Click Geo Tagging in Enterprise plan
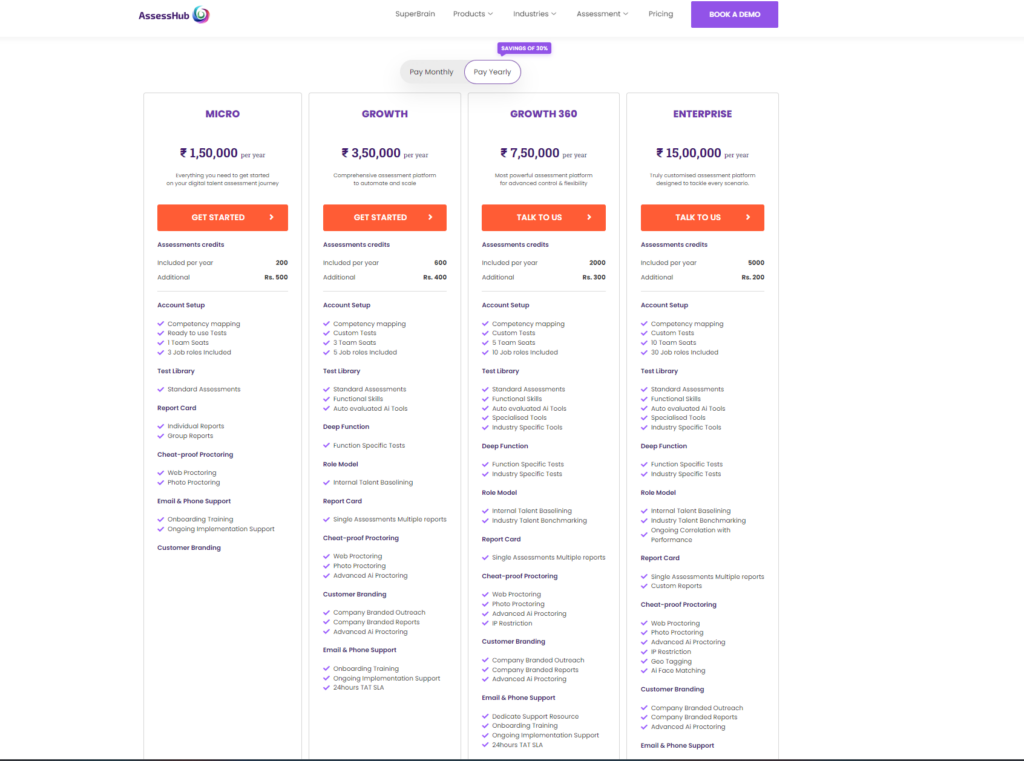The width and height of the screenshot is (1024, 761). (x=671, y=661)
